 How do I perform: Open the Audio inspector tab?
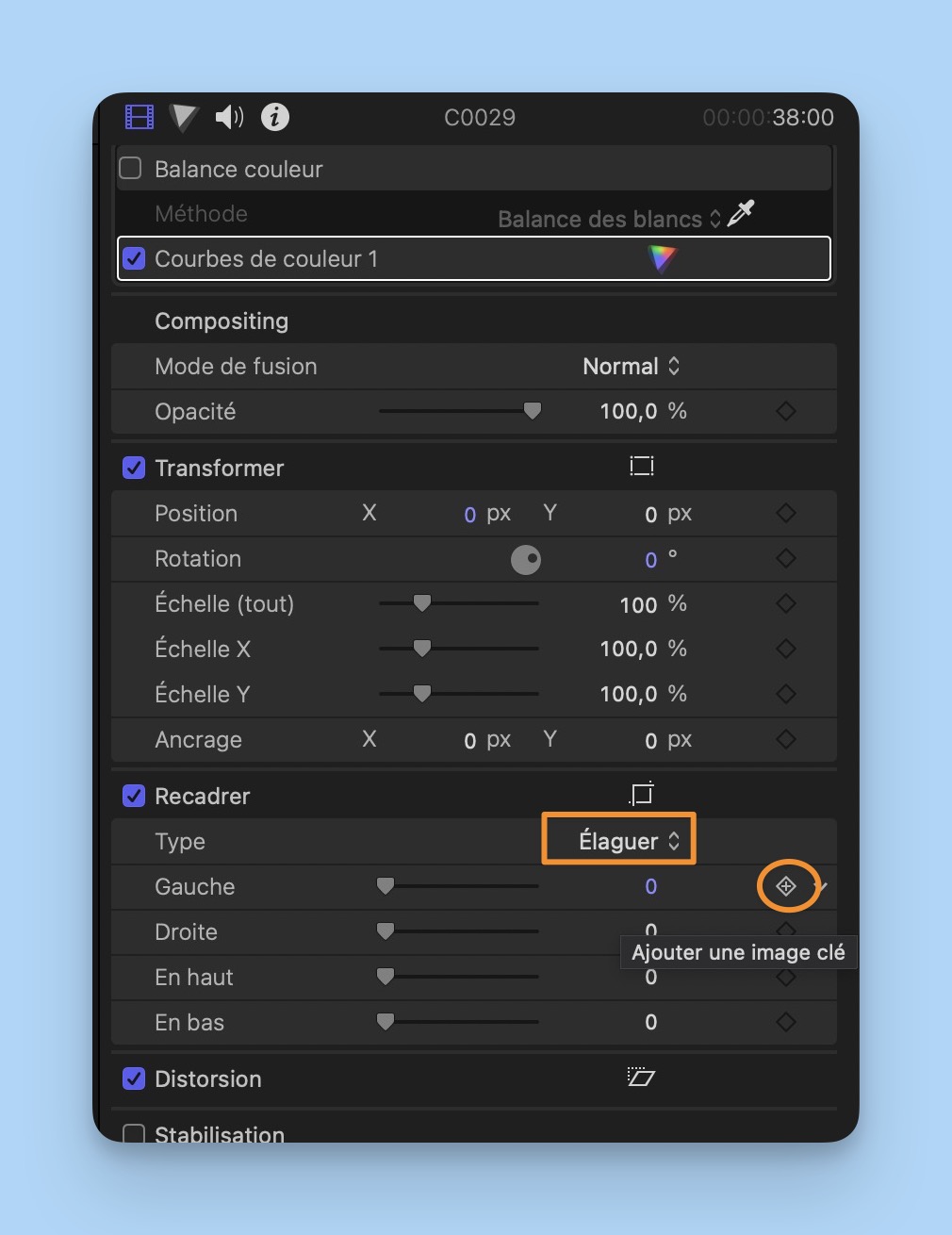(x=229, y=117)
